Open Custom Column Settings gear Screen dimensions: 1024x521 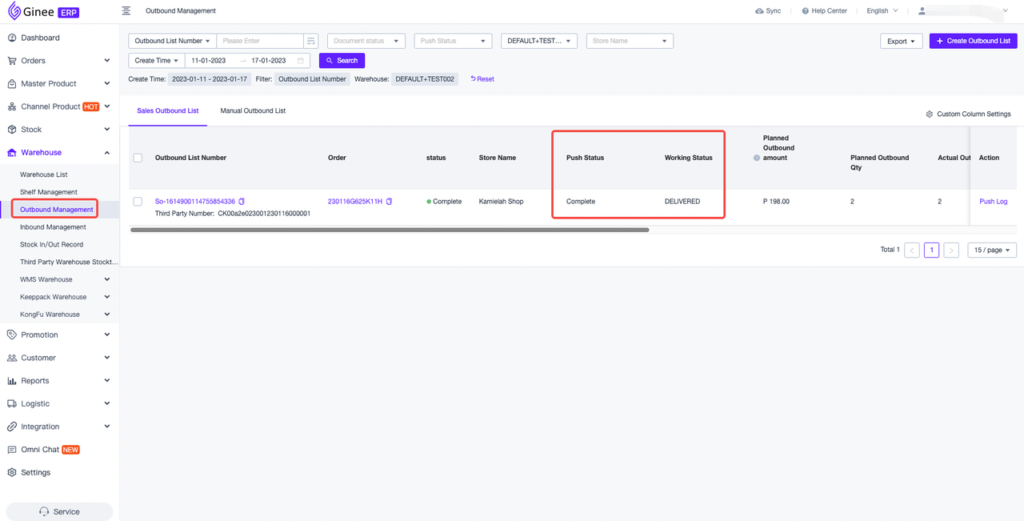[x=930, y=114]
